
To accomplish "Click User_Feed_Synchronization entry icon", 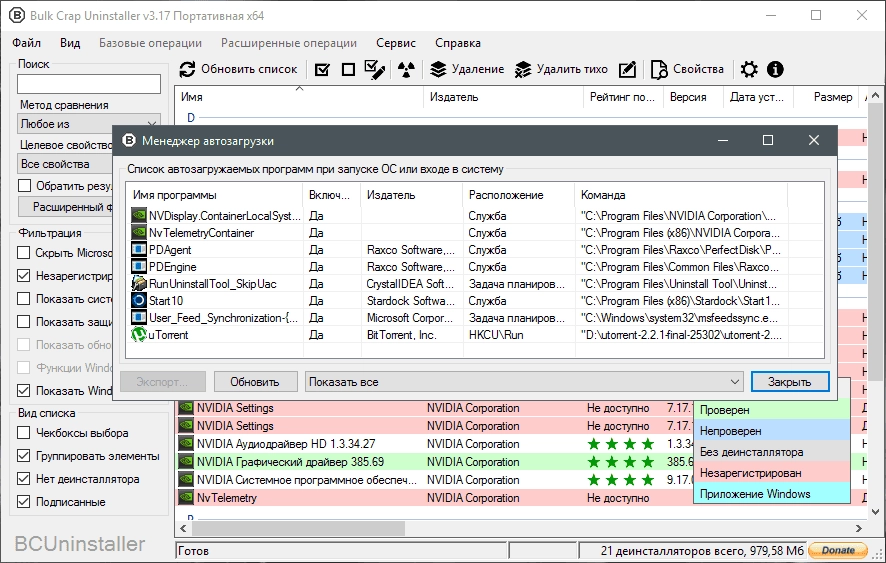I will [x=138, y=318].
